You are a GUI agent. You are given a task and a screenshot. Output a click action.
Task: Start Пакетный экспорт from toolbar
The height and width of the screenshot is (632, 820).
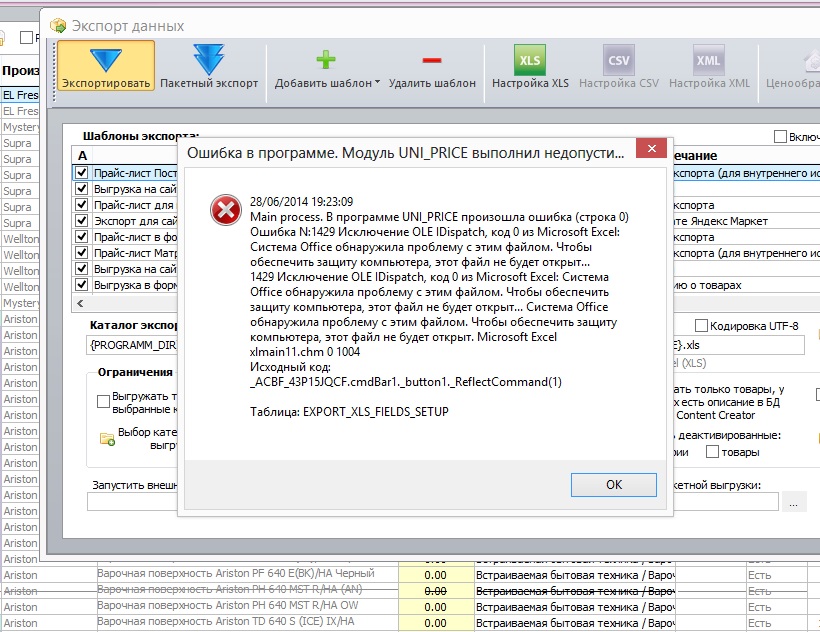[x=209, y=66]
